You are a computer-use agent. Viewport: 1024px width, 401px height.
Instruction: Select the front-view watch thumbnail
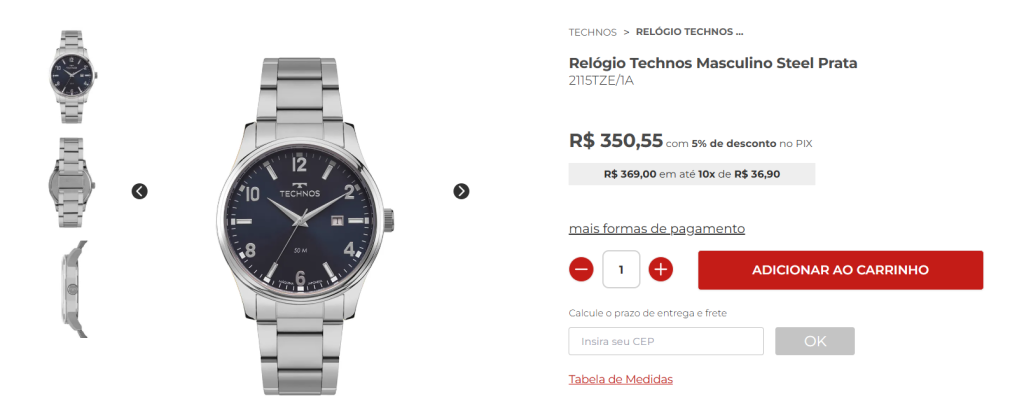(x=72, y=76)
